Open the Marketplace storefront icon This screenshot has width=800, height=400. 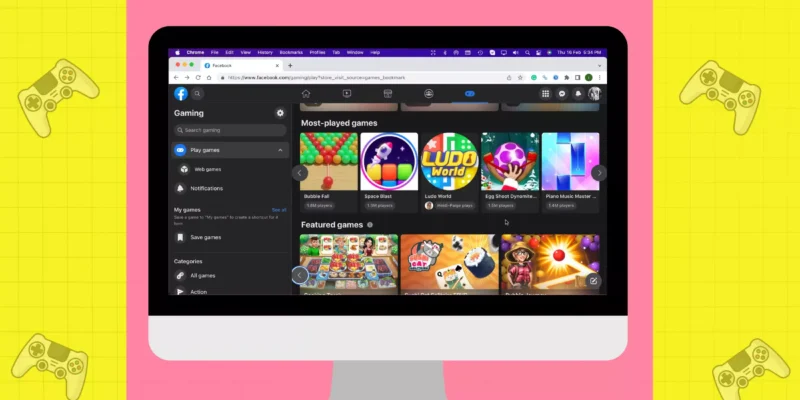pyautogui.click(x=388, y=93)
